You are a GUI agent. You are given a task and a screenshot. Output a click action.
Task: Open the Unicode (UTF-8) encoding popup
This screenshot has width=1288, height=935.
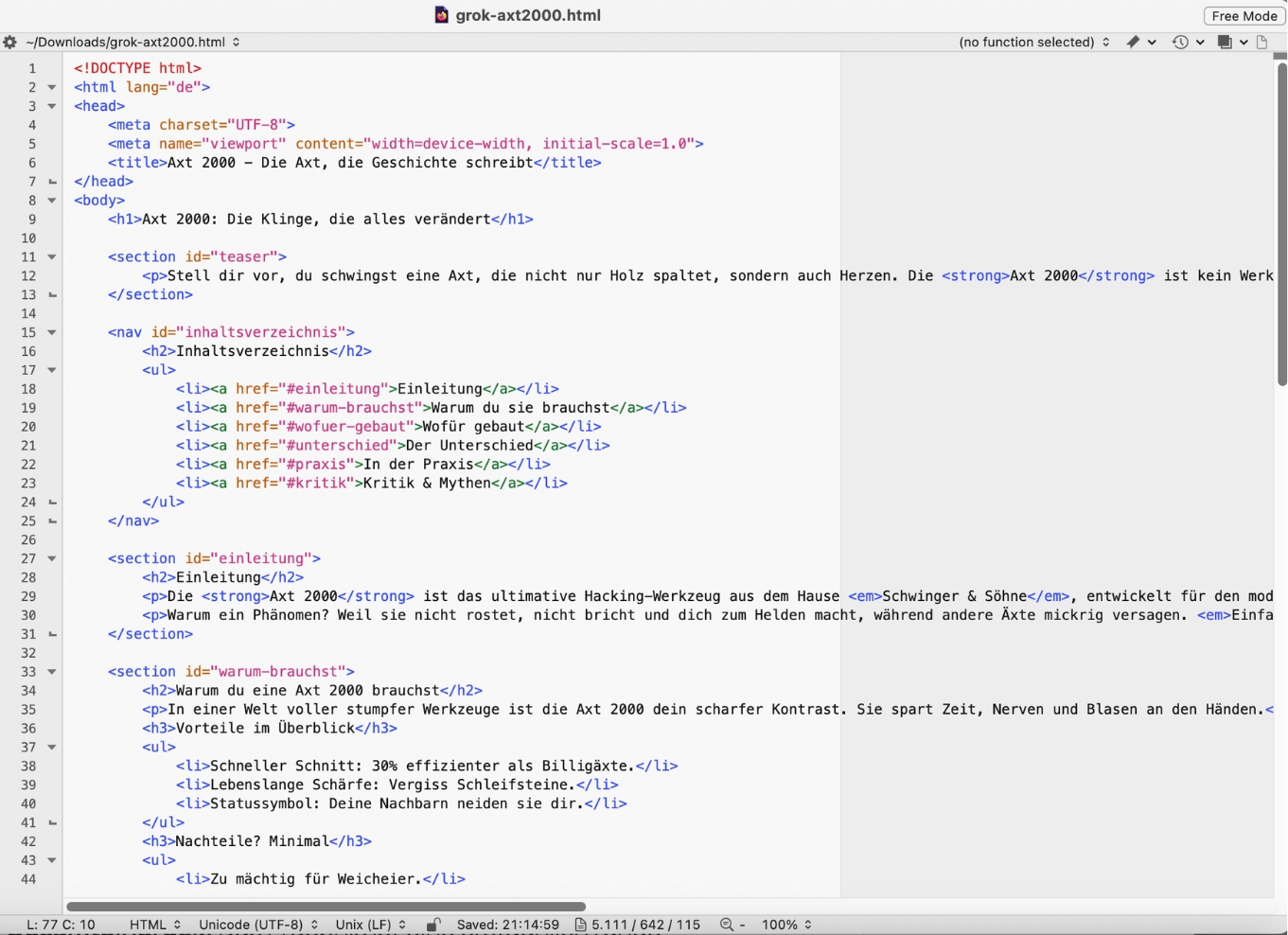(x=254, y=925)
